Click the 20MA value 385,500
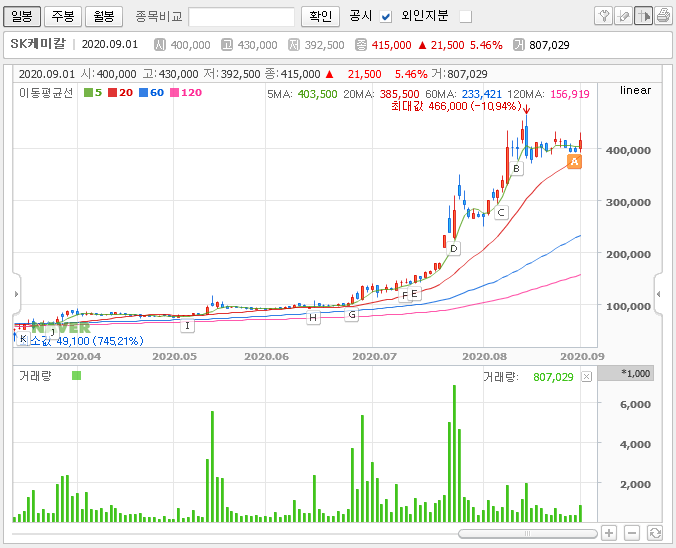 (x=399, y=94)
